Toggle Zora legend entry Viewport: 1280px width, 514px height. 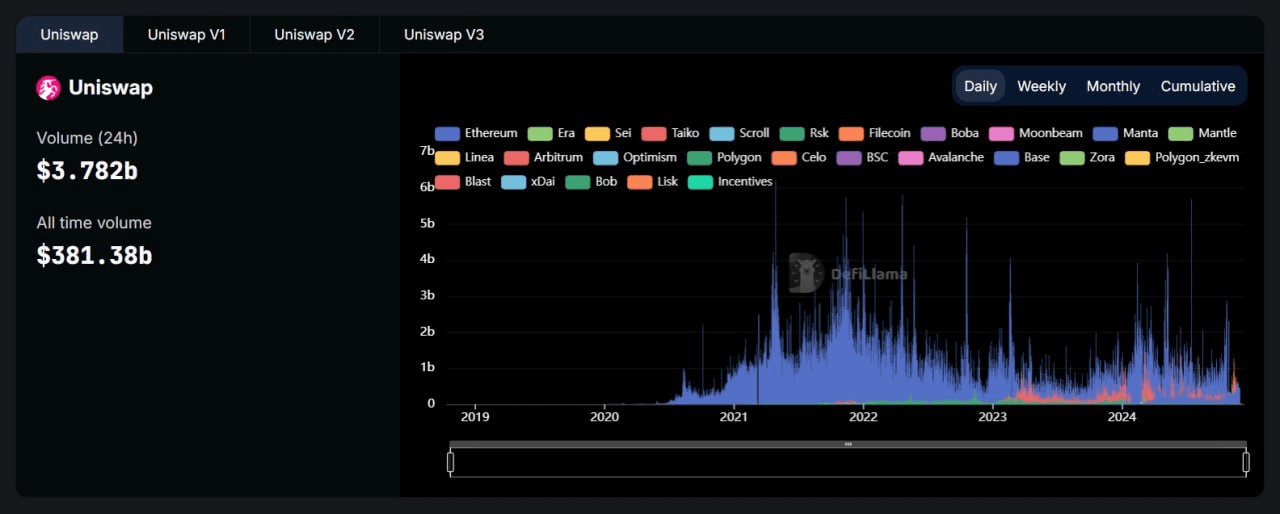click(1089, 157)
